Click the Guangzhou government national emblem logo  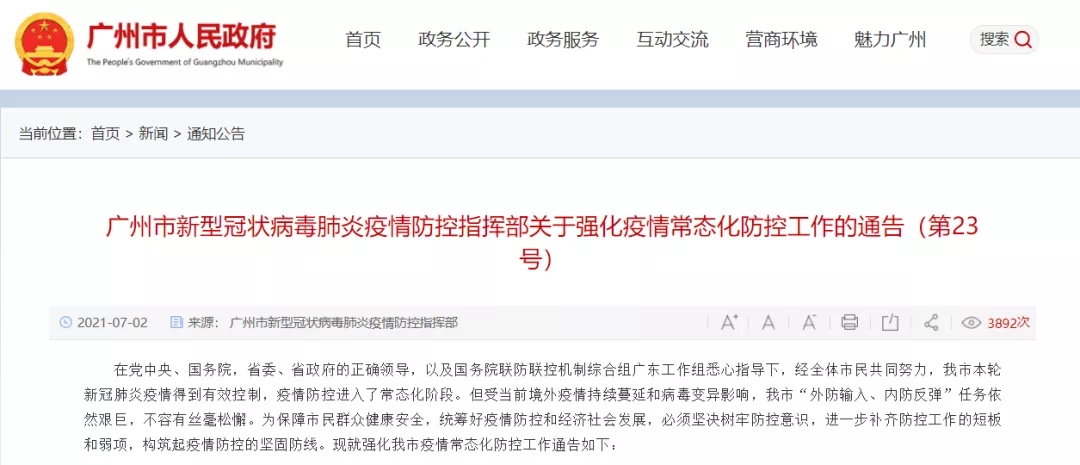45,43
